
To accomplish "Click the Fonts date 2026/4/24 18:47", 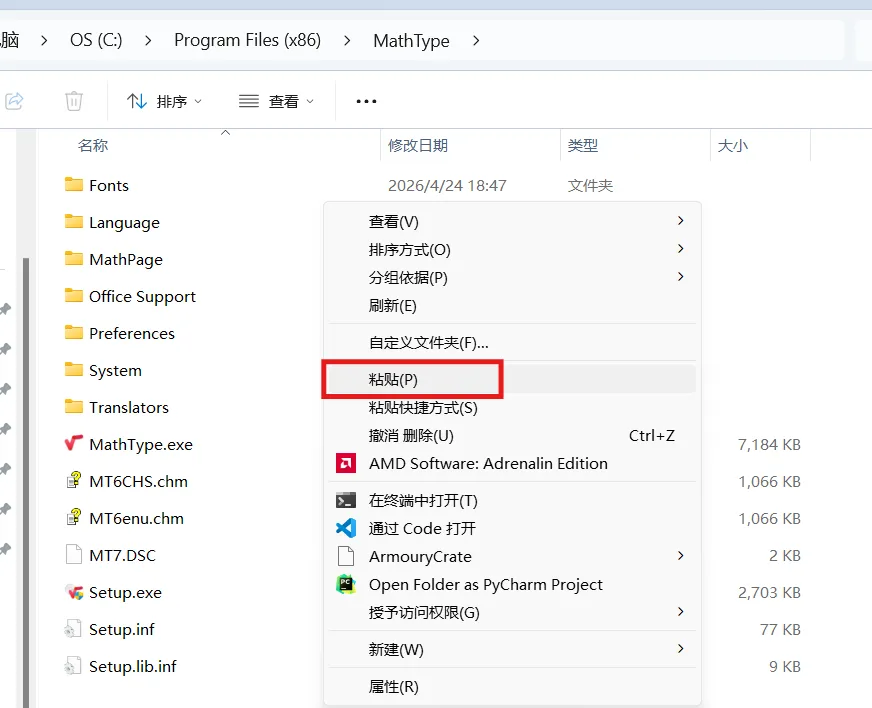I will pyautogui.click(x=447, y=185).
